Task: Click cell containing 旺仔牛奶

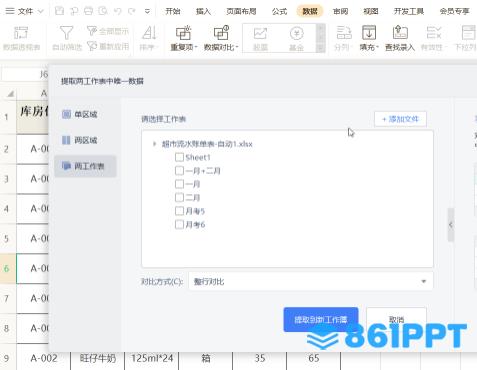Action: point(98,358)
